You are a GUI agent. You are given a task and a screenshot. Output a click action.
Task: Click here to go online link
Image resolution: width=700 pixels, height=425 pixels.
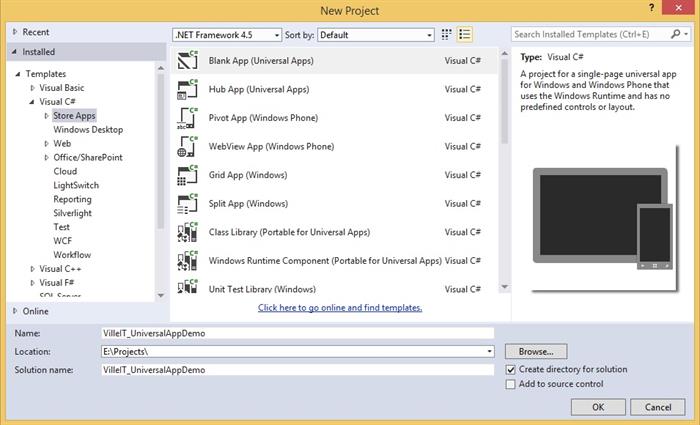pyautogui.click(x=340, y=308)
